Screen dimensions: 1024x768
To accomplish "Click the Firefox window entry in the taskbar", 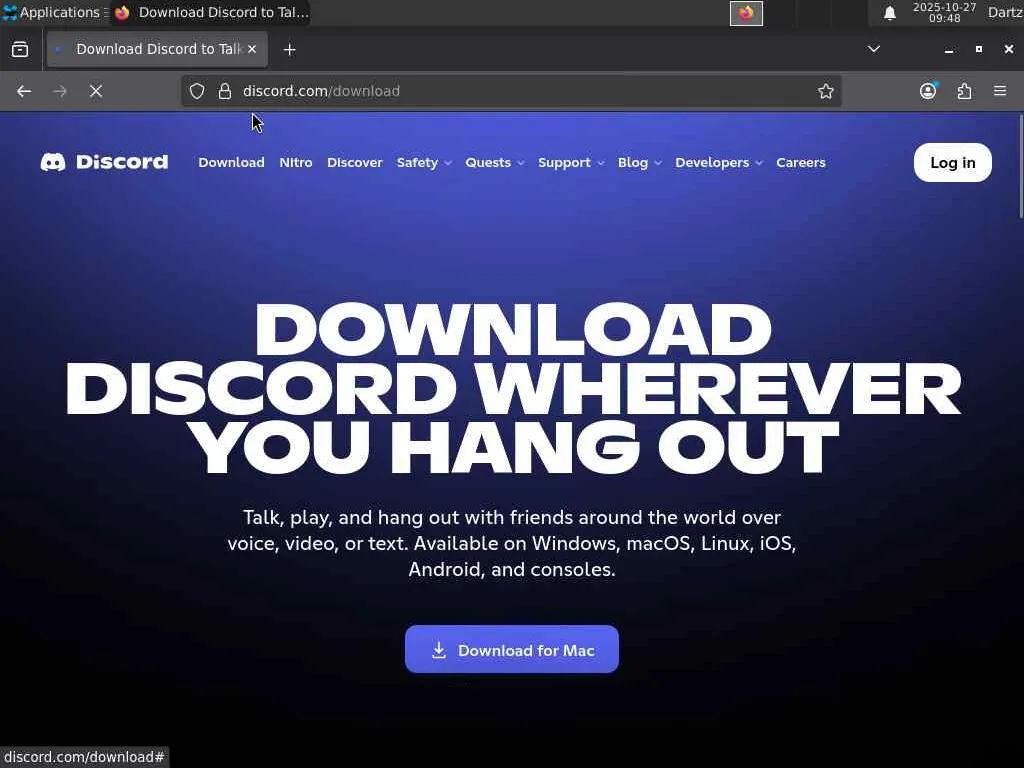I will point(210,12).
